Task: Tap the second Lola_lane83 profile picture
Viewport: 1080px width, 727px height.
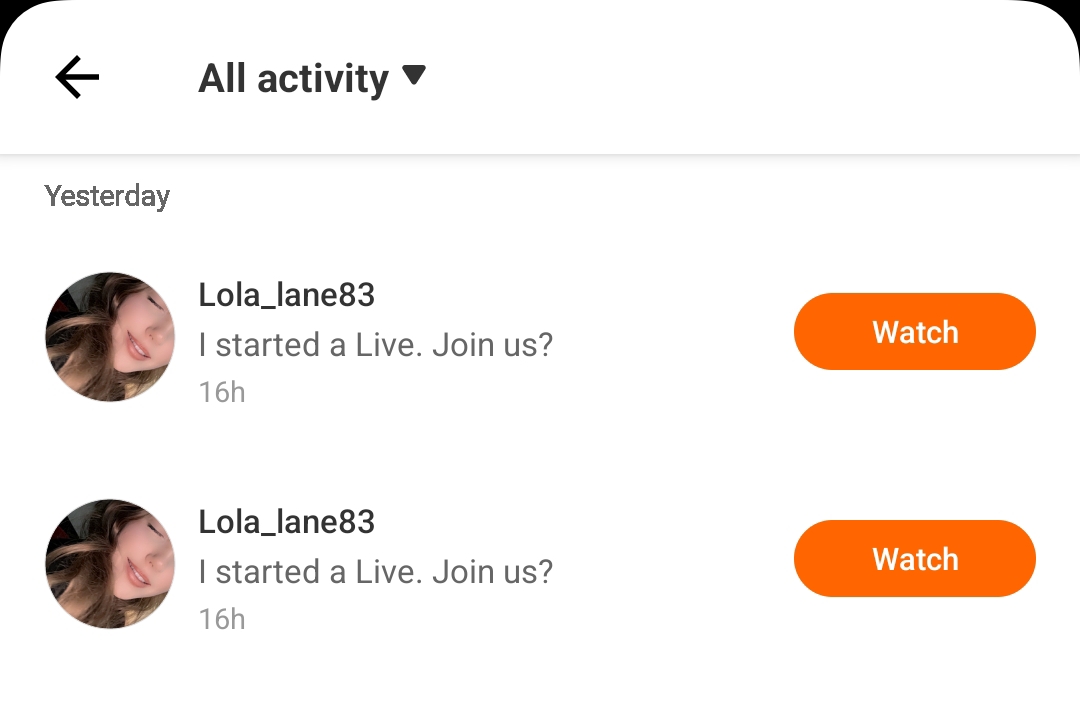Action: click(x=110, y=563)
